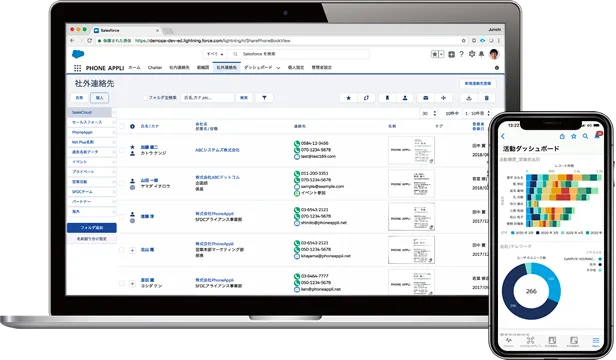Change the rows-per-page value 30
616x360 pixels.
coord(428,113)
